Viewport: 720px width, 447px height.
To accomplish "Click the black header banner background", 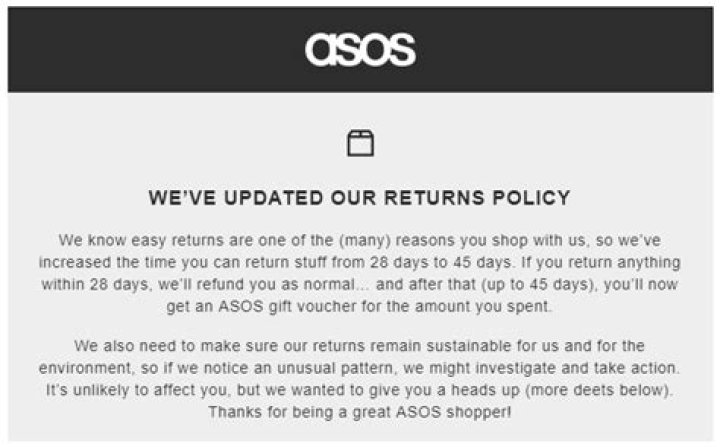I will [x=150, y=50].
